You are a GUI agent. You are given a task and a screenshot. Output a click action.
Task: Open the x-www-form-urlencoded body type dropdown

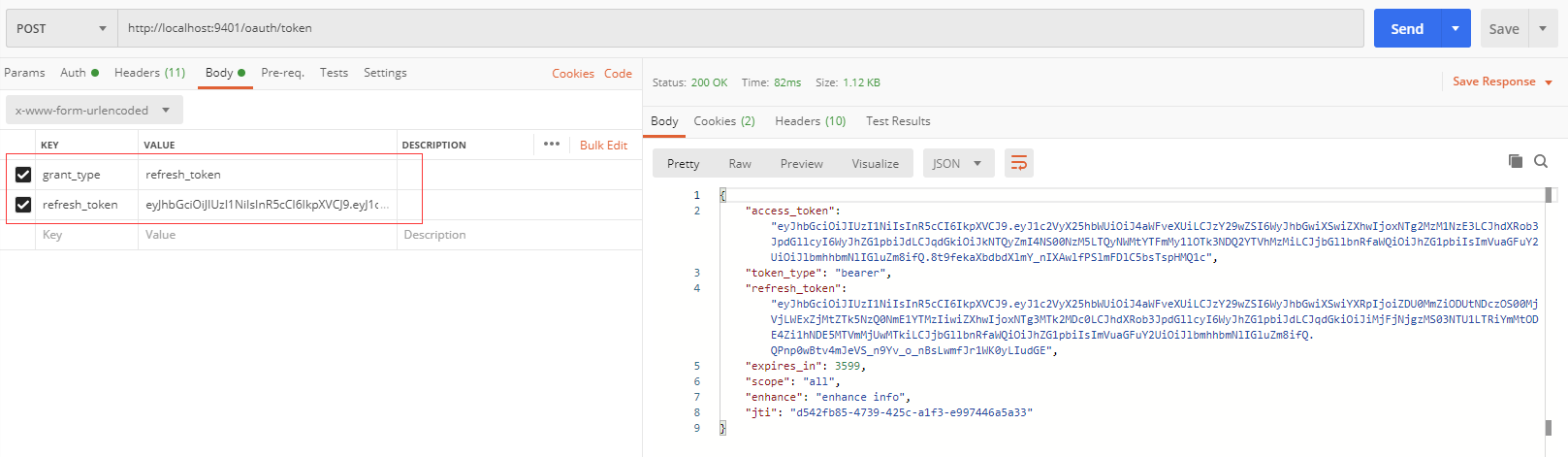coord(94,110)
